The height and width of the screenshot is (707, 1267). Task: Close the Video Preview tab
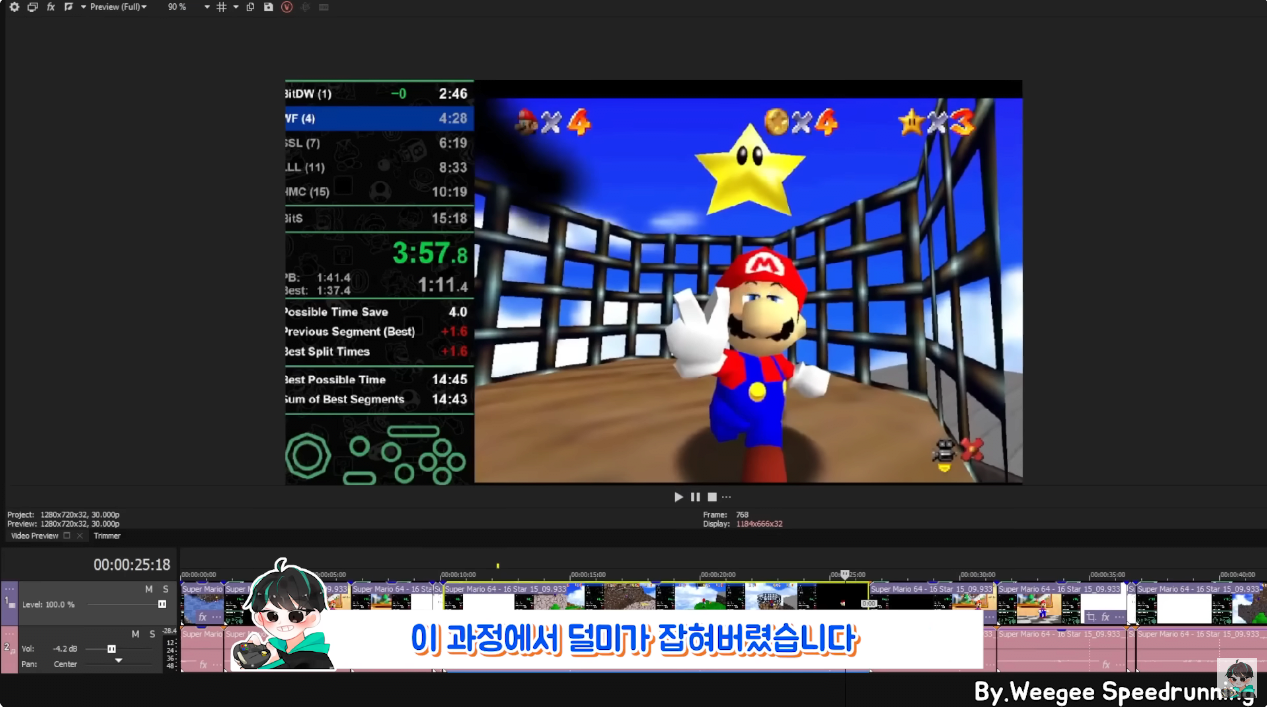(80, 536)
